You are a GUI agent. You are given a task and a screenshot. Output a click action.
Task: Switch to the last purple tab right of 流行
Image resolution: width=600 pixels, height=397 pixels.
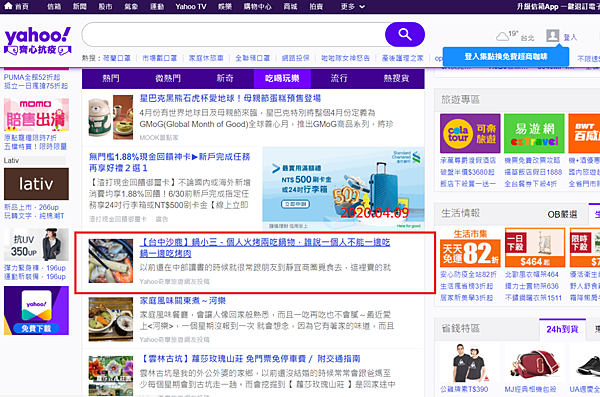click(x=396, y=78)
